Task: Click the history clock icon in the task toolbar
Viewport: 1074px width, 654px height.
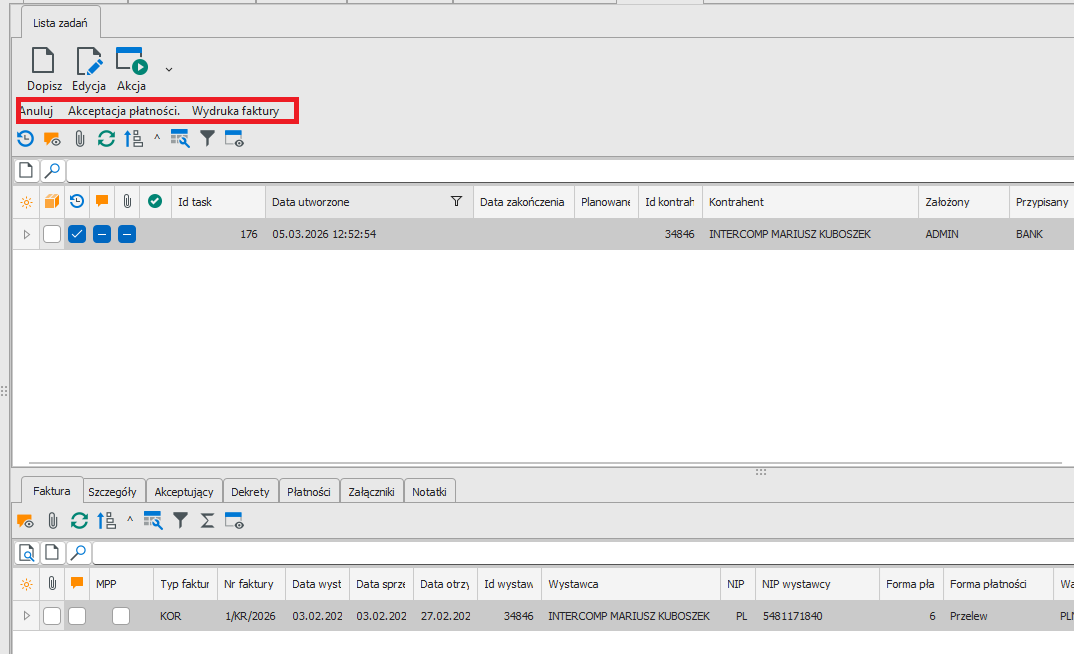Action: click(x=25, y=139)
